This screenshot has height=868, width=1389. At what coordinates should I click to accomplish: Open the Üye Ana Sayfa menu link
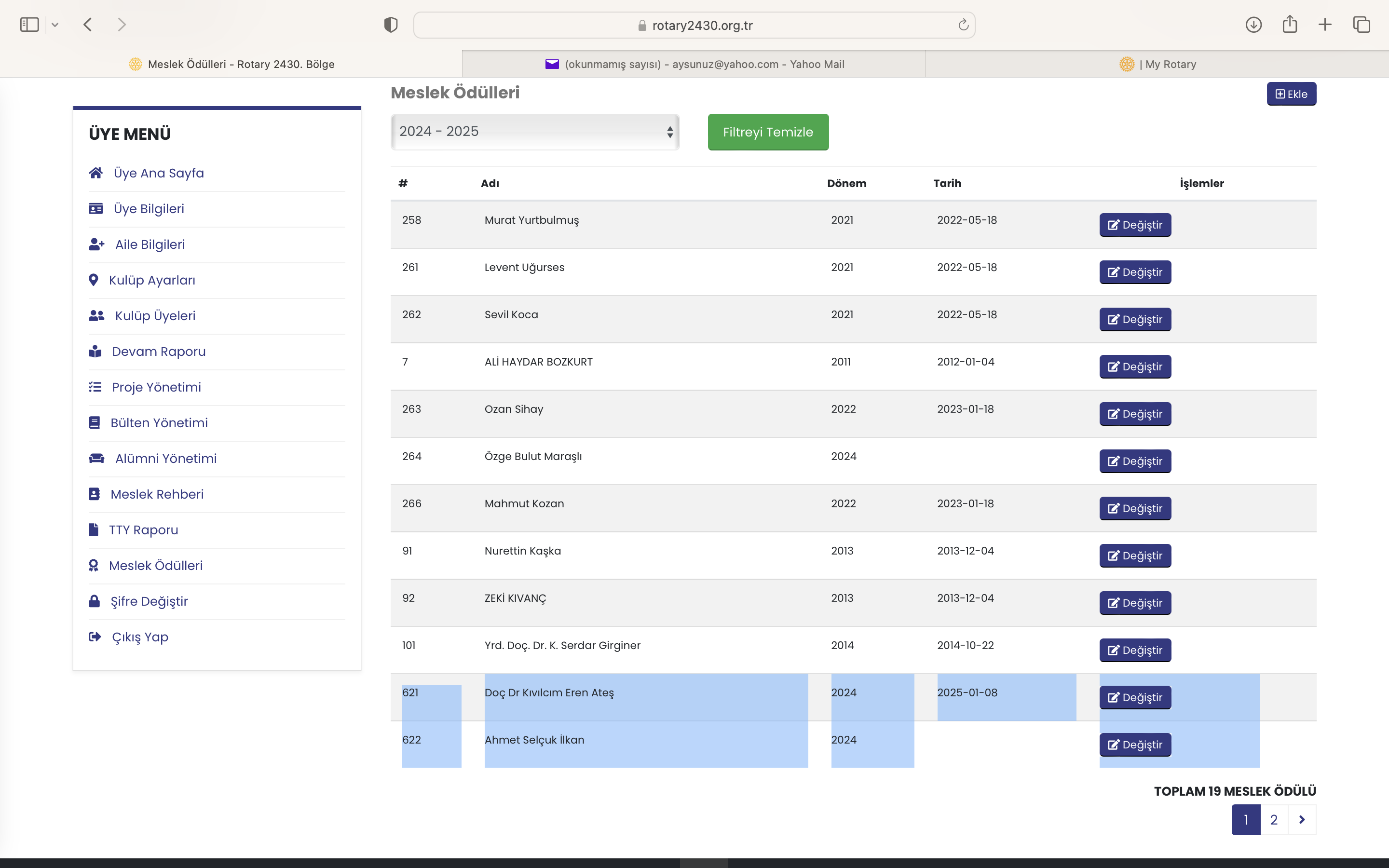tap(158, 173)
